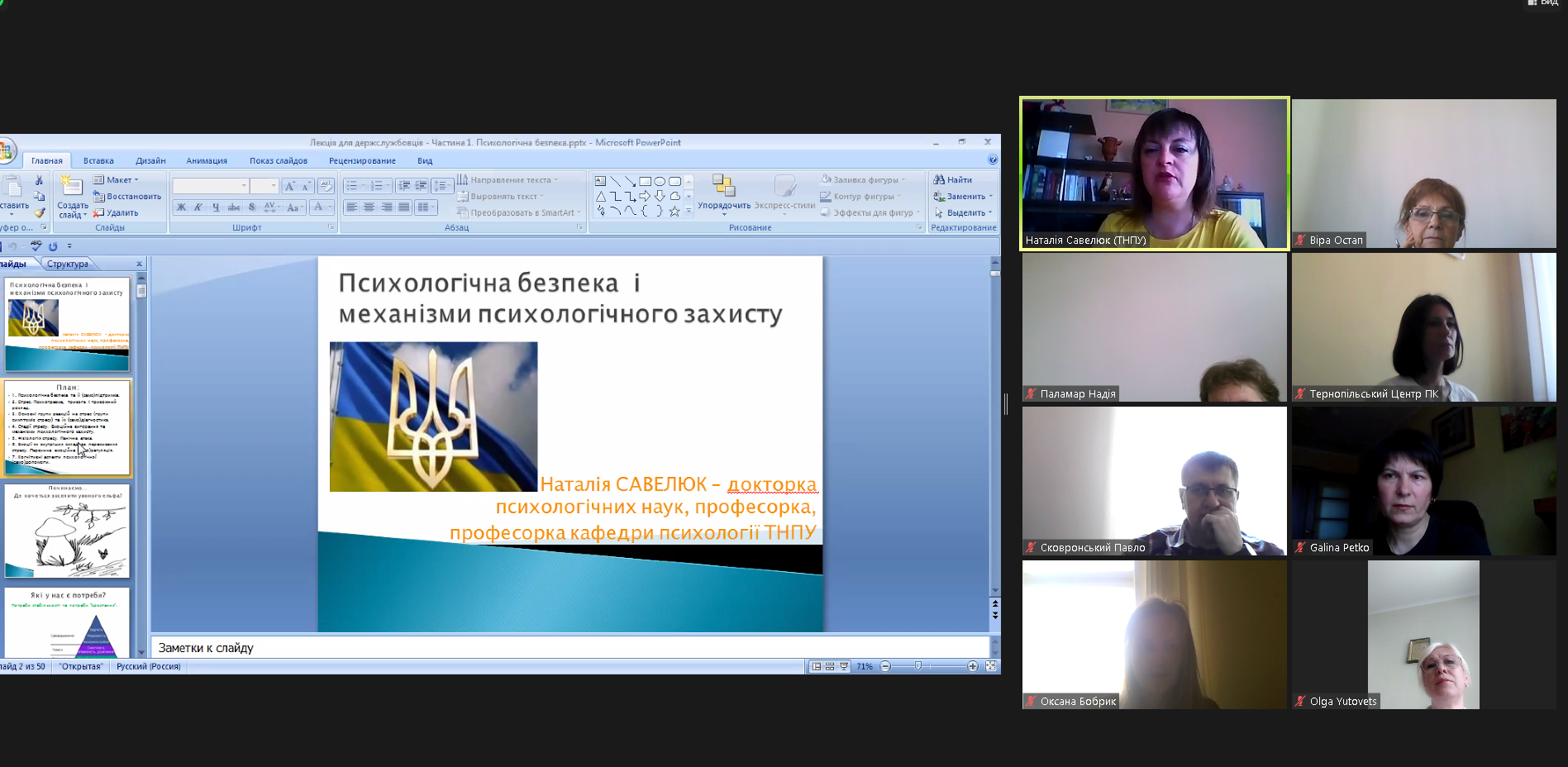Select the triangle shape
1568x767 pixels.
click(601, 197)
